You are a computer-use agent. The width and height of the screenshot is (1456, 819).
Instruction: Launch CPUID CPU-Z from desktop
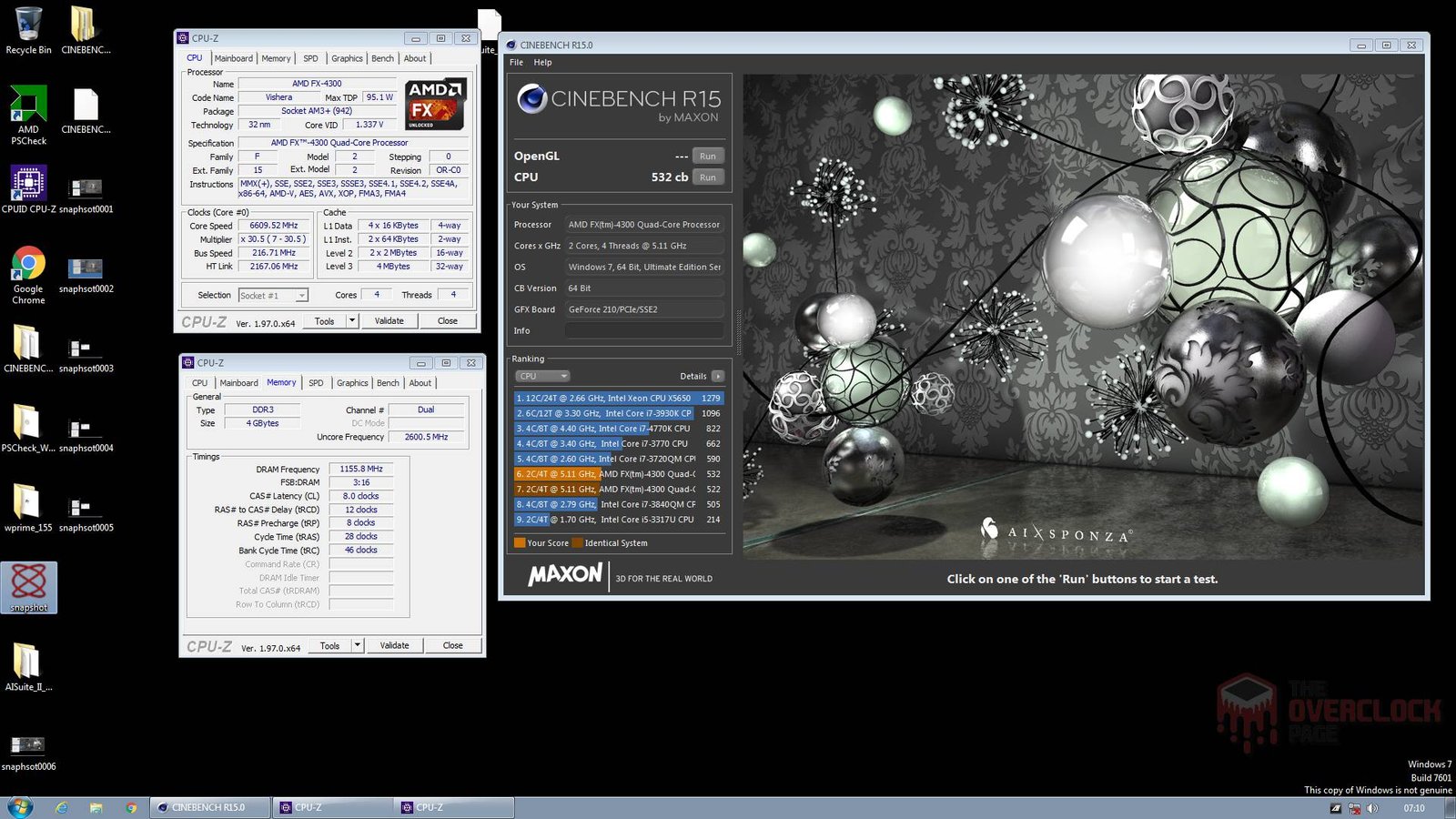pyautogui.click(x=28, y=186)
